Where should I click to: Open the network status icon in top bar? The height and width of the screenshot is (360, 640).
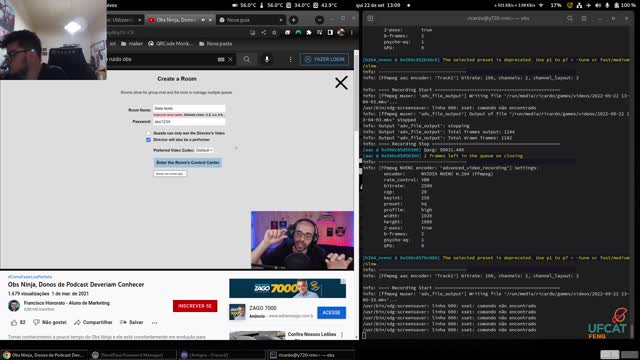coord(579,5)
